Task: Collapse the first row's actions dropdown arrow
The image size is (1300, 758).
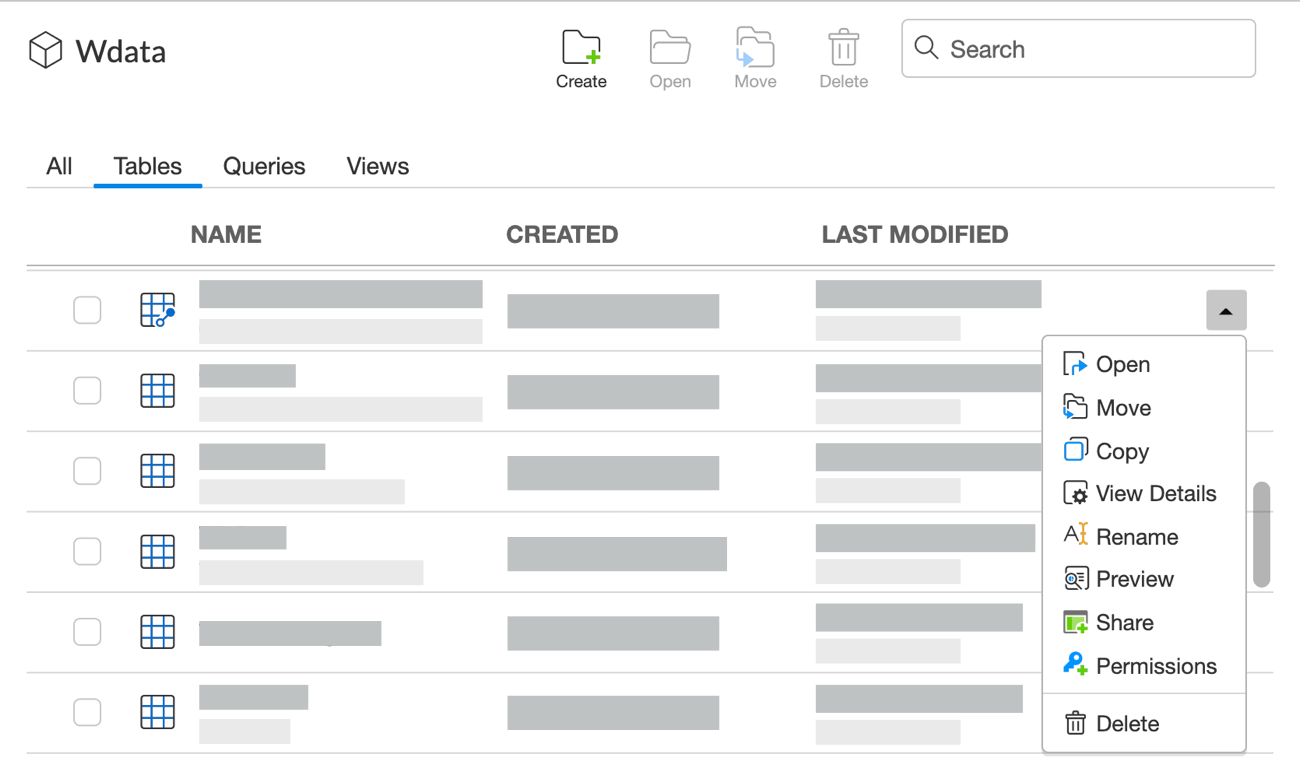Action: pos(1226,311)
